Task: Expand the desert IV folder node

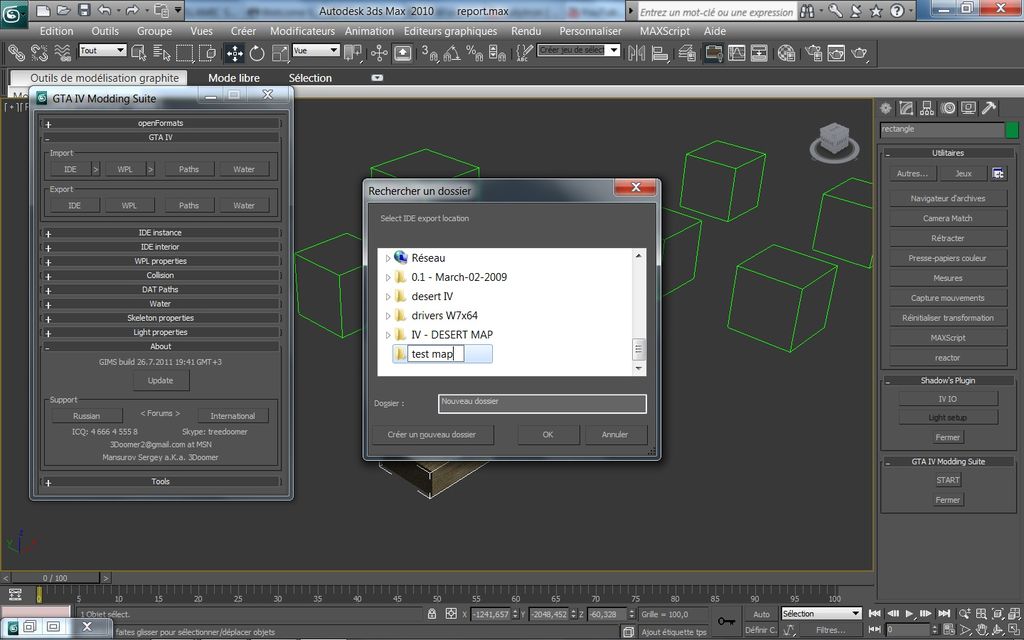Action: (x=387, y=296)
